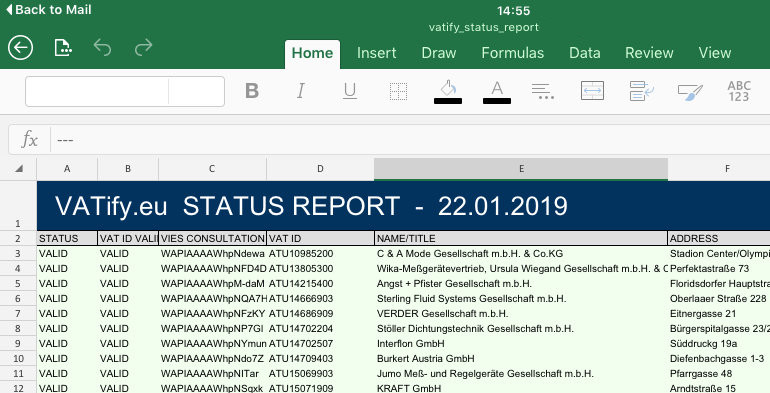This screenshot has height=393, width=770.
Task: Open the cell Borders icon
Action: pos(398,91)
